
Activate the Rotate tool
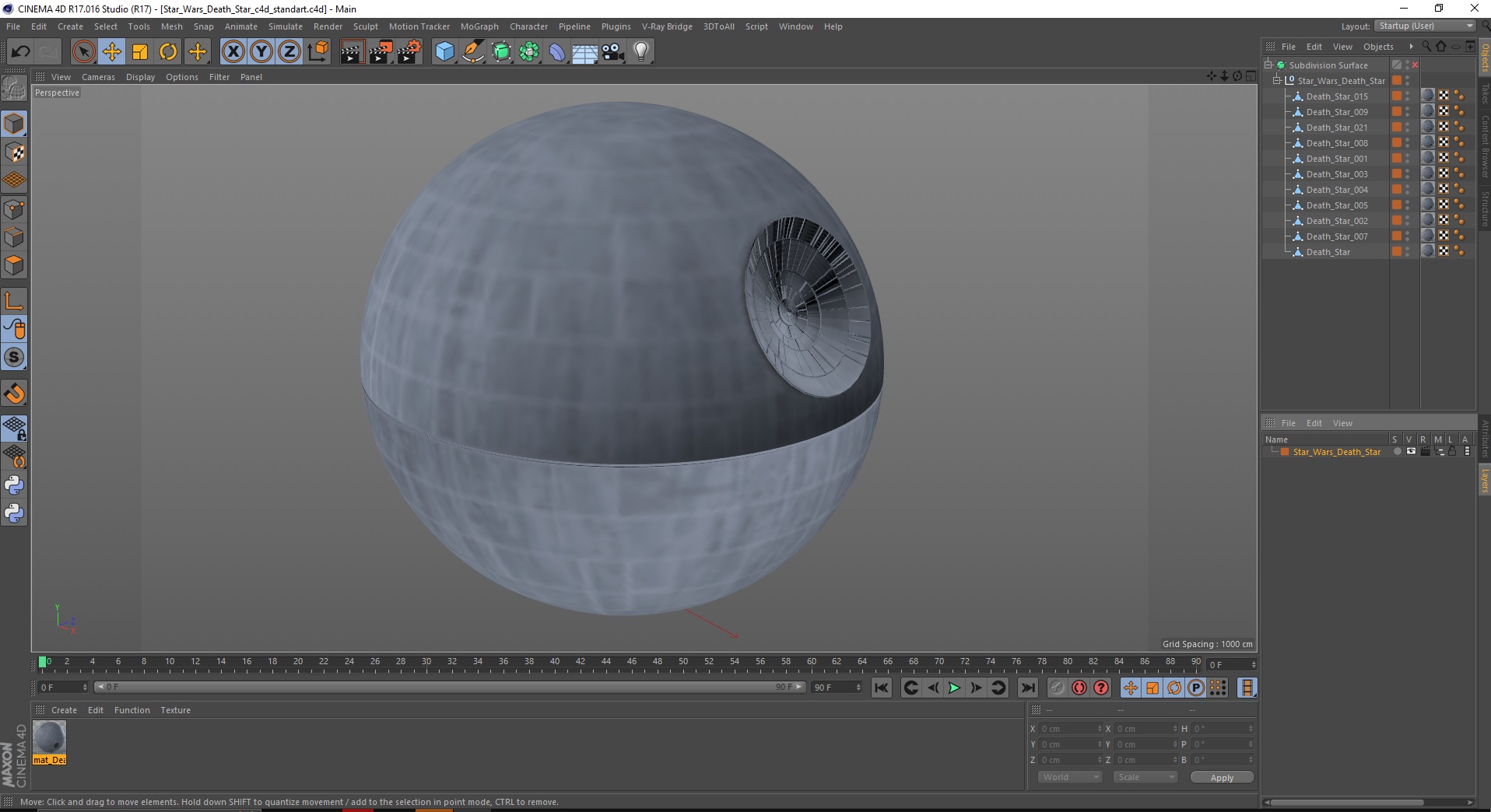[168, 52]
